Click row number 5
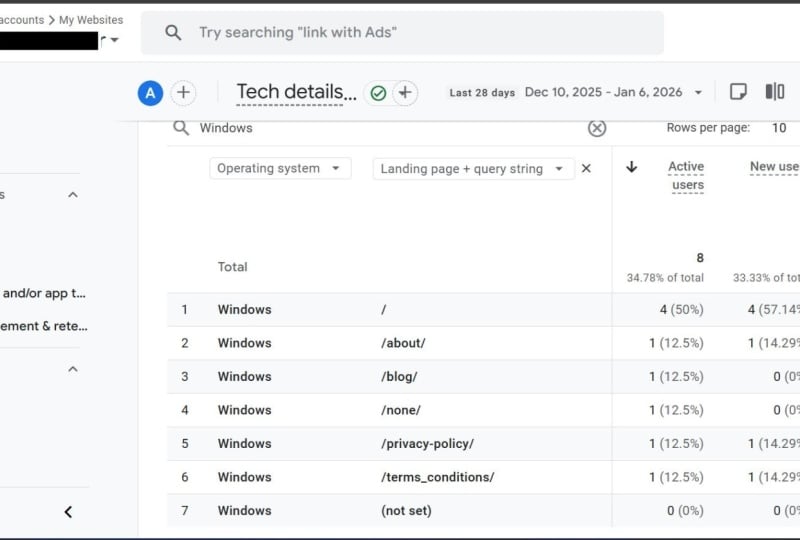Screen dimensions: 800x540 [x=185, y=444]
